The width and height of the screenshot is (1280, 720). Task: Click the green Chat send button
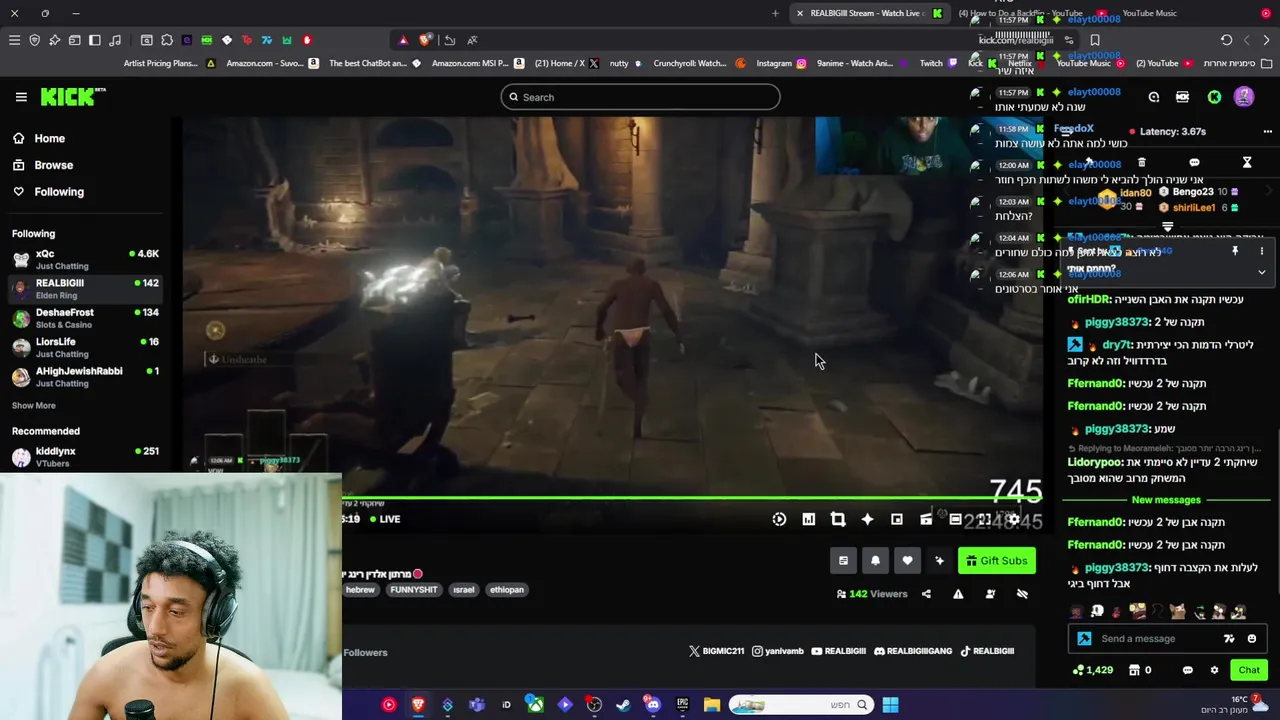(1249, 670)
